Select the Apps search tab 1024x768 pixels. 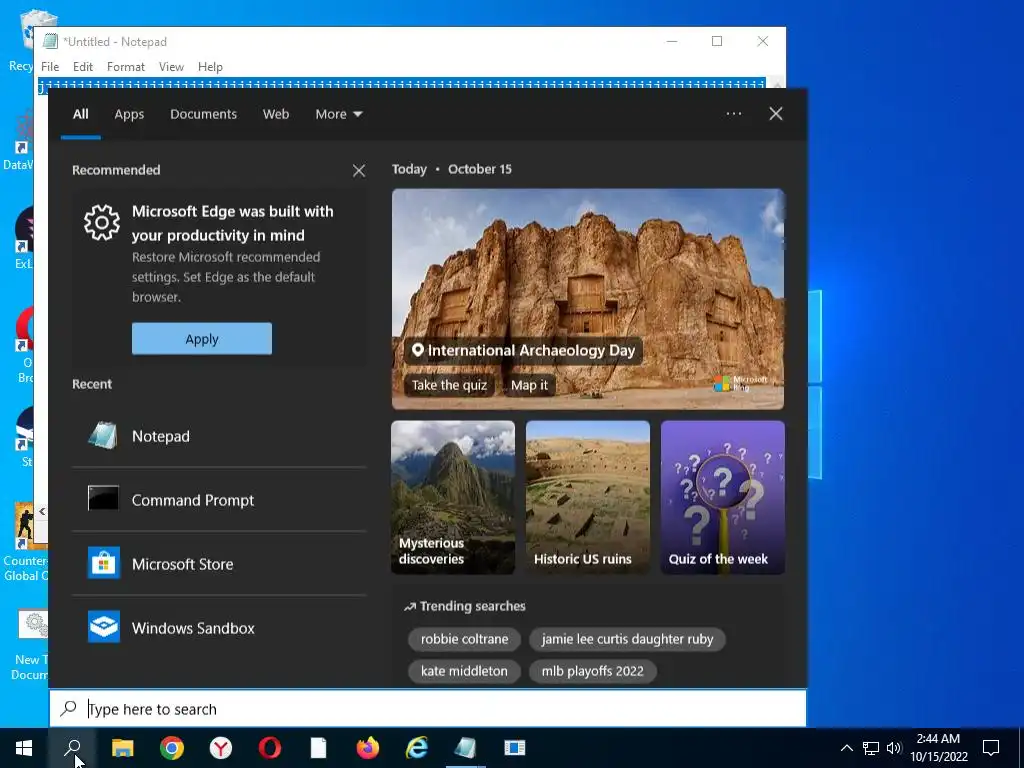129,114
